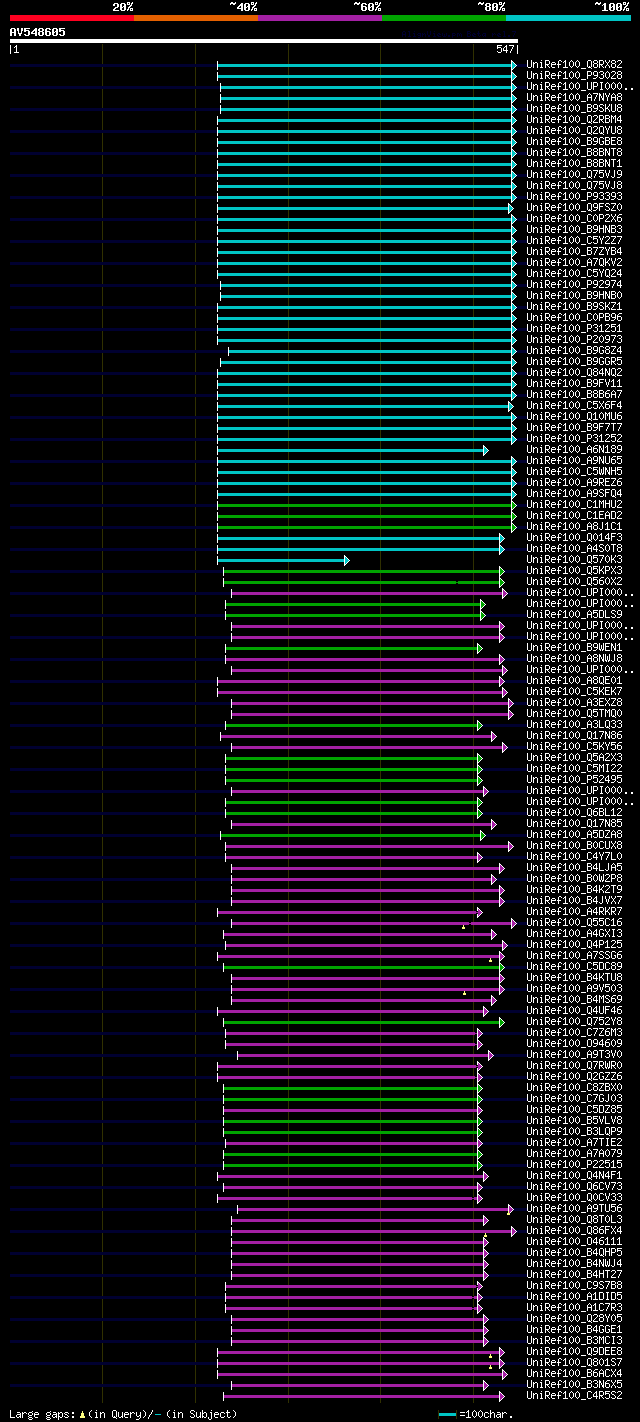Click label UniRef100_B4LJA5
This screenshot has width=640, height=1422.
tap(574, 867)
